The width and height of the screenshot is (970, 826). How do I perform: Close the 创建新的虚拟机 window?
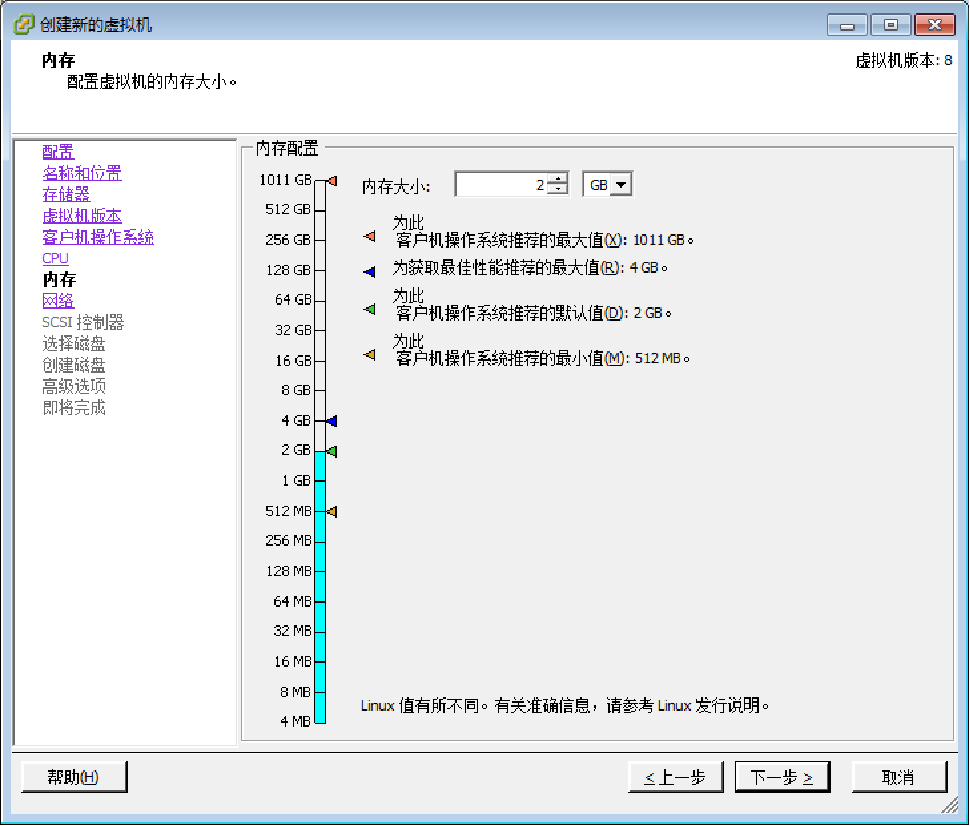click(935, 25)
